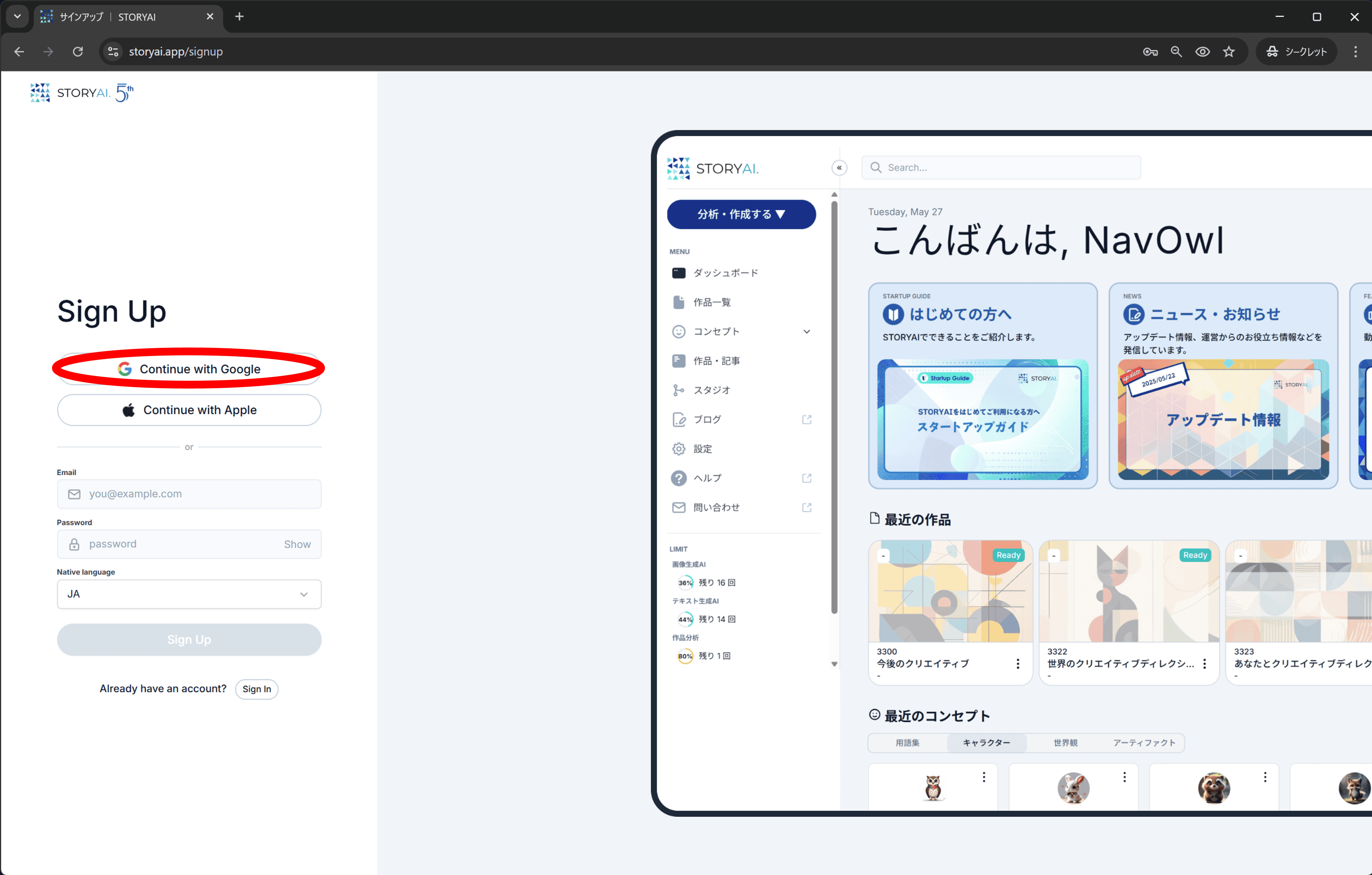Go back with the browser back arrow
Image resolution: width=1372 pixels, height=875 pixels.
pyautogui.click(x=19, y=51)
